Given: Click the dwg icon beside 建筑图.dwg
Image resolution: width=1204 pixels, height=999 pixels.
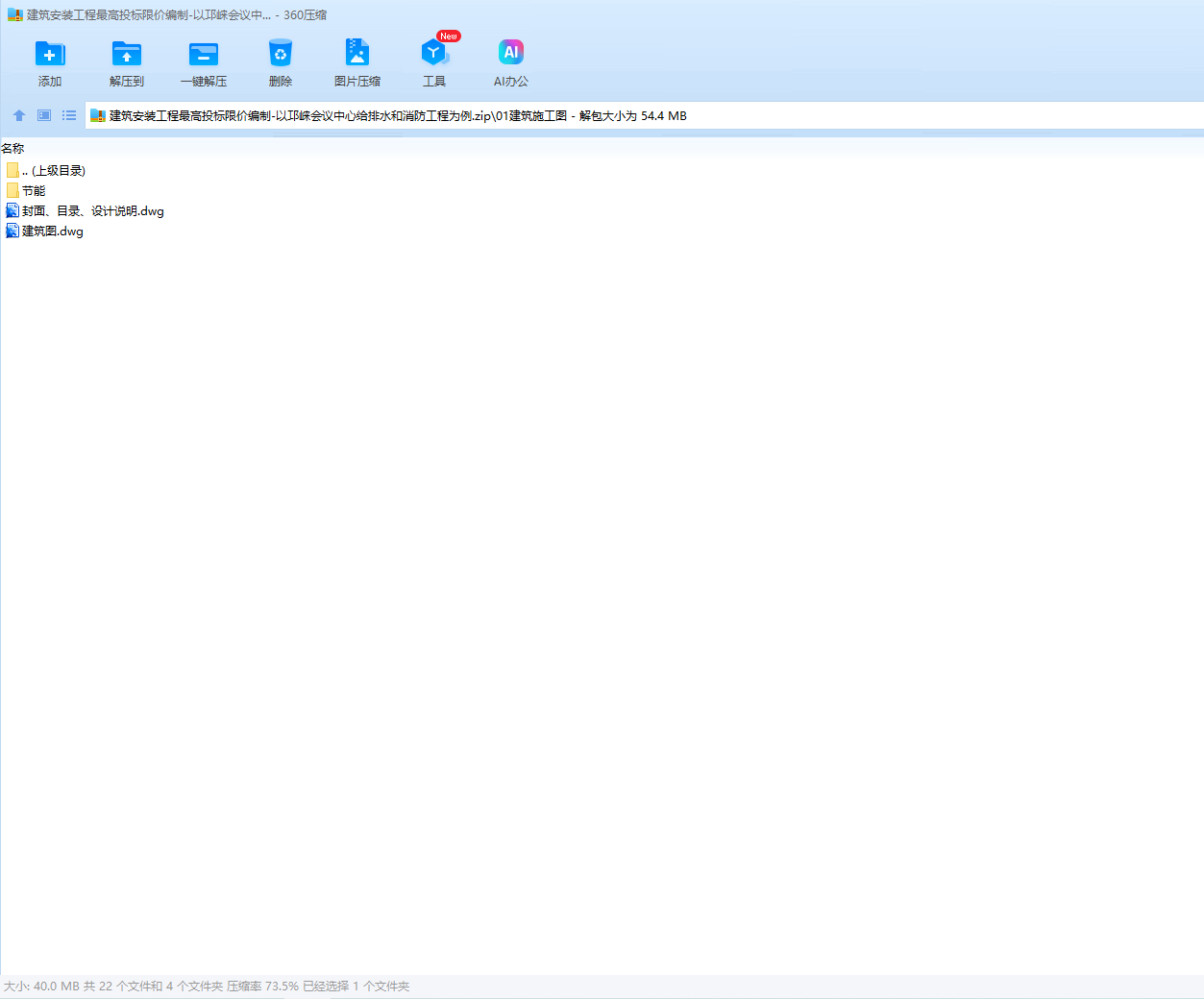Looking at the screenshot, I should (x=12, y=231).
